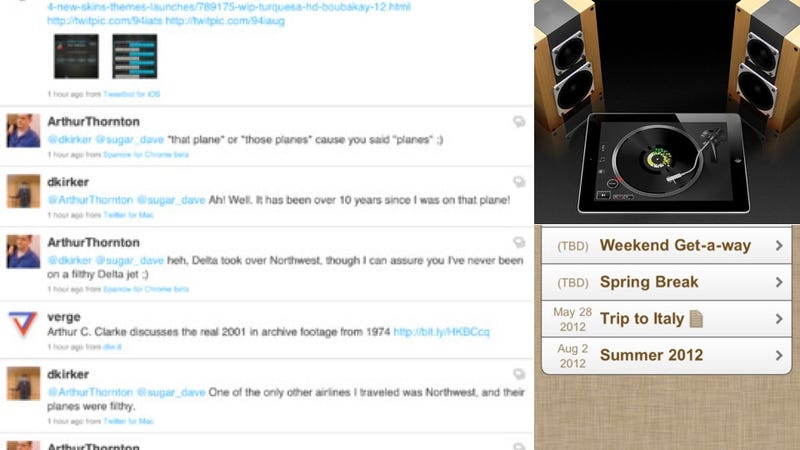Click conversation bubble on ArthurThornton's "that plane" tweet

pyautogui.click(x=519, y=121)
